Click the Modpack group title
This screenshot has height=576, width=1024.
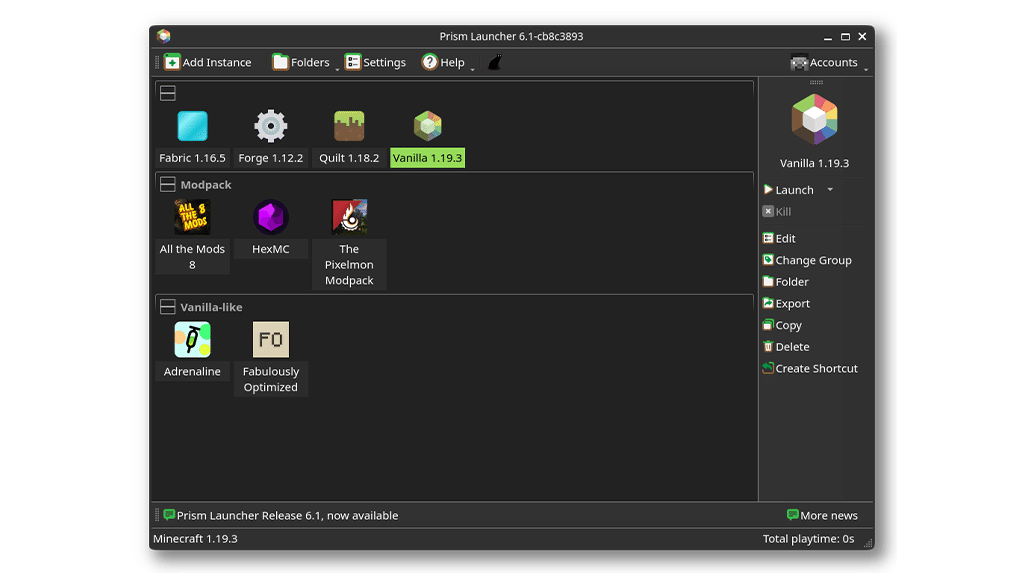coord(206,184)
